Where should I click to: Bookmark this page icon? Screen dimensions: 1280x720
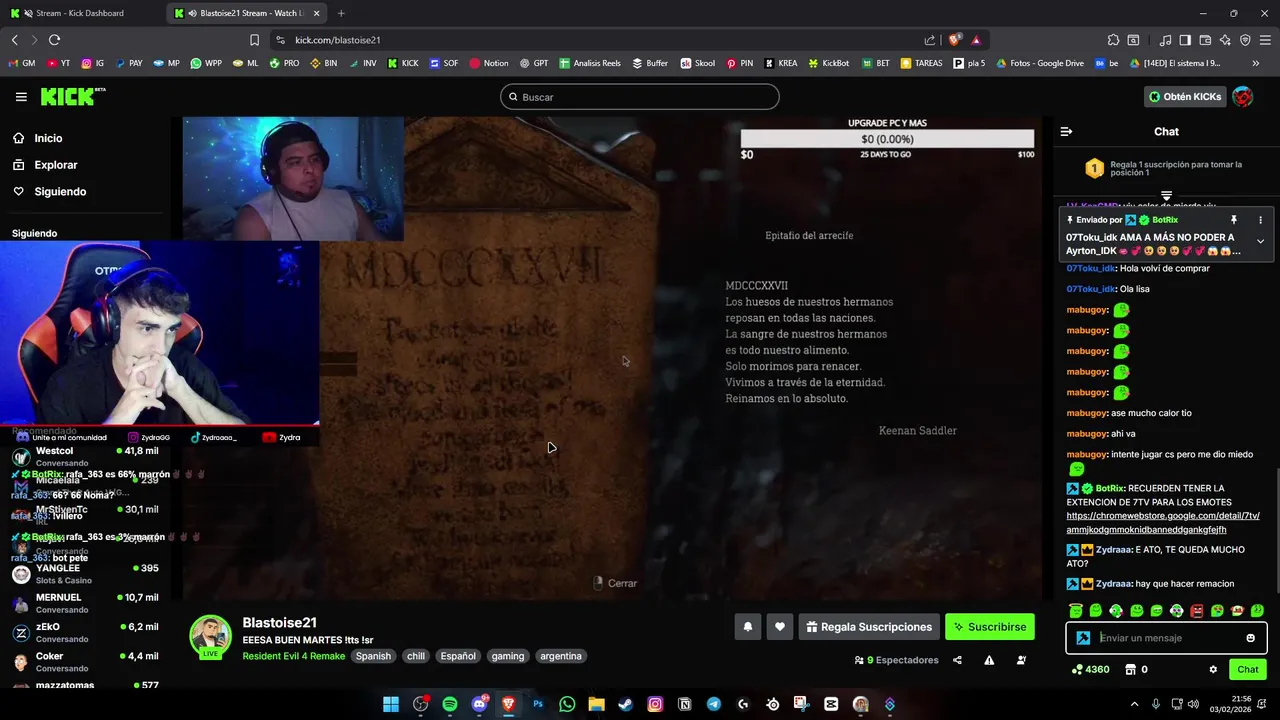[254, 40]
